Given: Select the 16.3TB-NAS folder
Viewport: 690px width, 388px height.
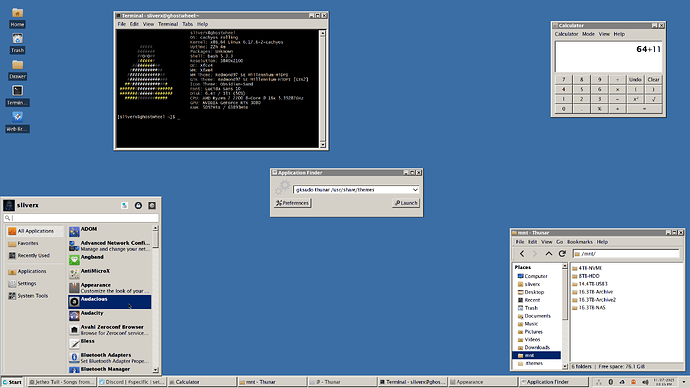Looking at the screenshot, I should (x=589, y=307).
